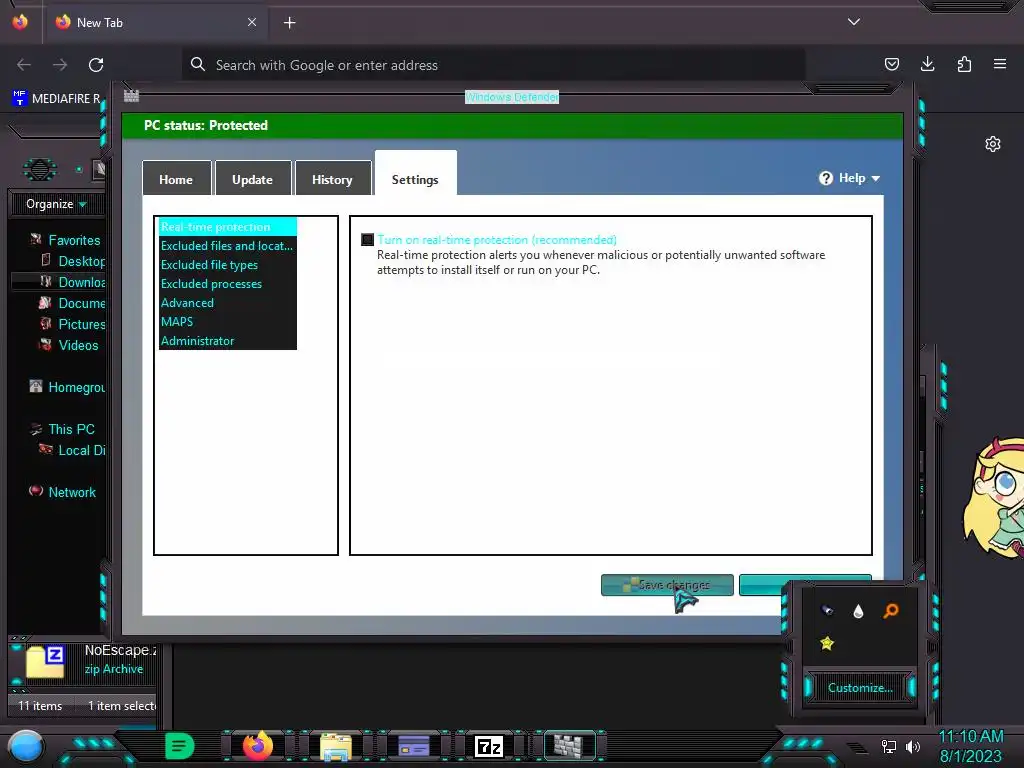Screen dimensions: 1024x768
Task: Open the Firefox hamburger application menu
Action: click(1000, 64)
